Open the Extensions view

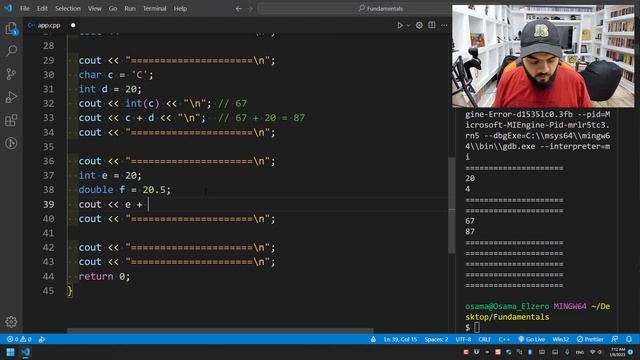click(11, 120)
